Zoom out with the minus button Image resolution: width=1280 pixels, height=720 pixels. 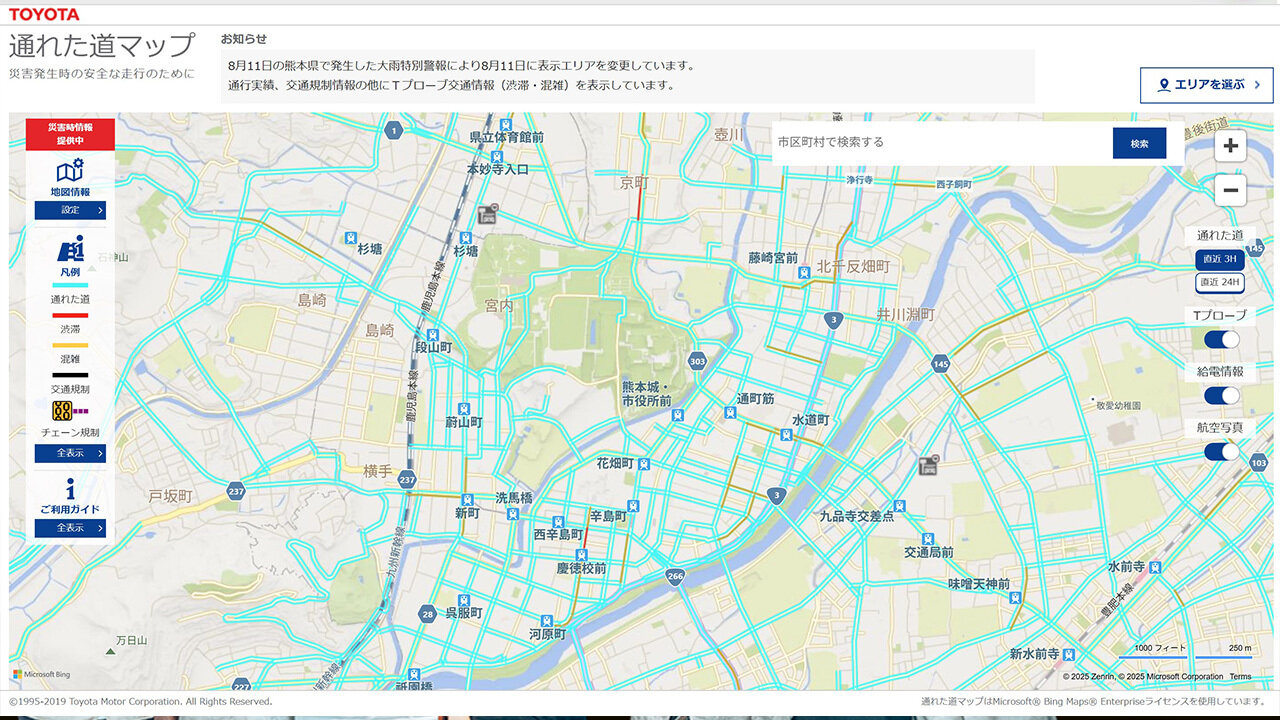[x=1230, y=190]
